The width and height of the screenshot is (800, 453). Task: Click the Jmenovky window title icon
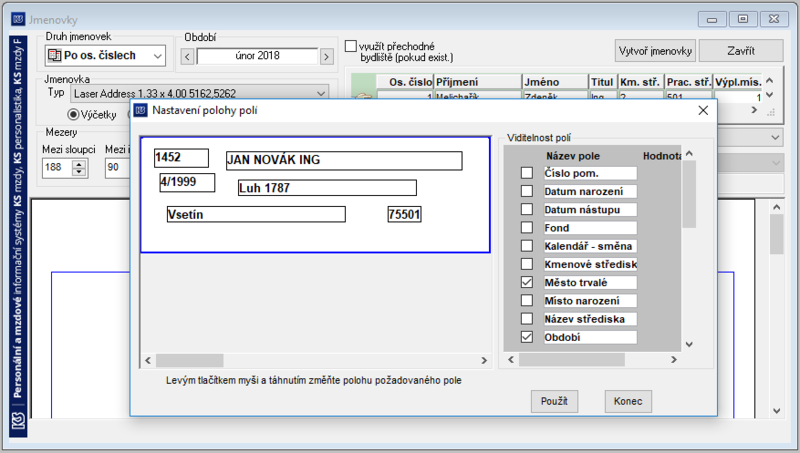[x=18, y=19]
